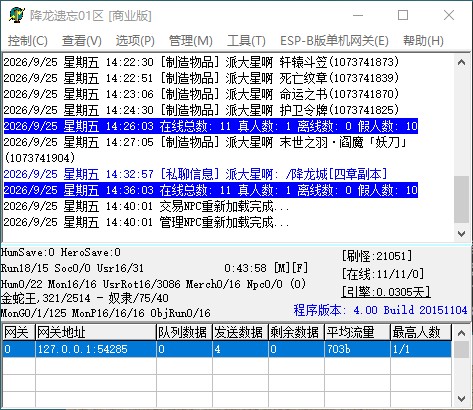Click the 703b average traffic cell
Screen dimensions: 473x410
click(x=357, y=349)
